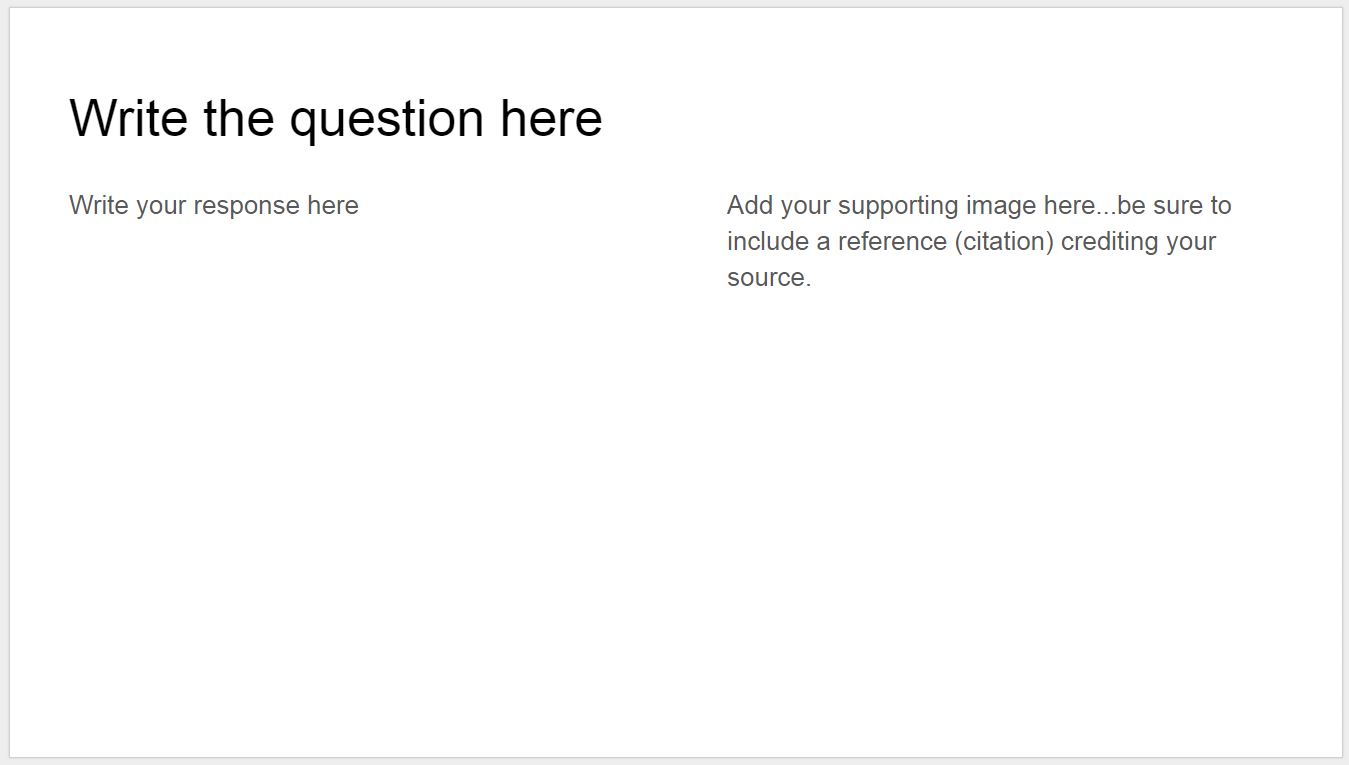Click the word 'image' in the right placeholder
This screenshot has height=765, width=1349.
tap(1001, 205)
